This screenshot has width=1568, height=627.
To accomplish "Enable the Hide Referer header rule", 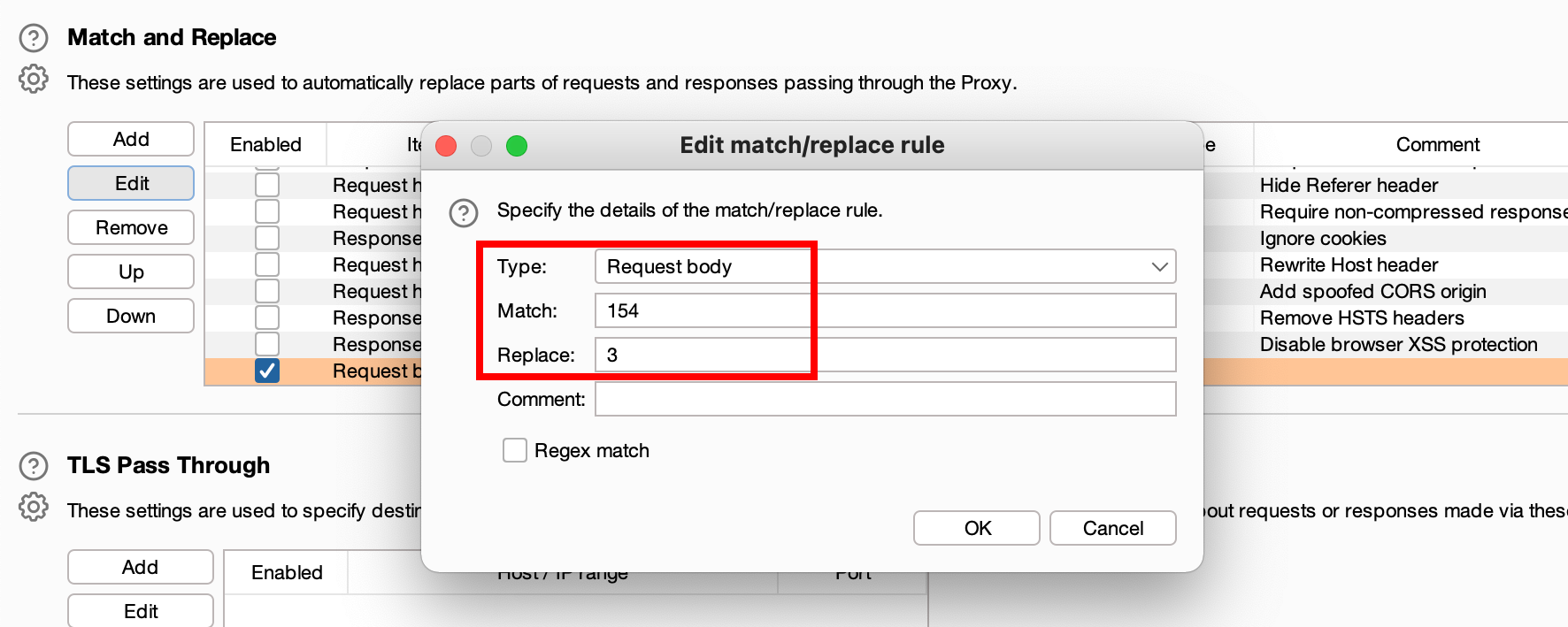I will tap(267, 185).
